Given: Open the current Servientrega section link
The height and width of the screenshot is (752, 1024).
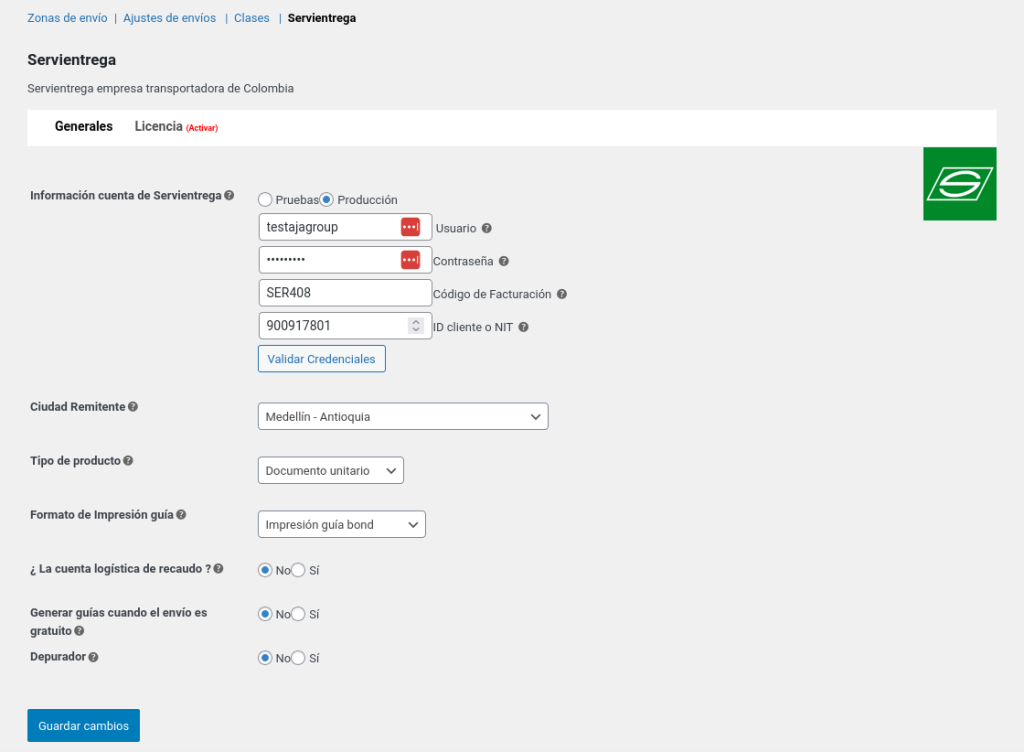Looking at the screenshot, I should 322,18.
